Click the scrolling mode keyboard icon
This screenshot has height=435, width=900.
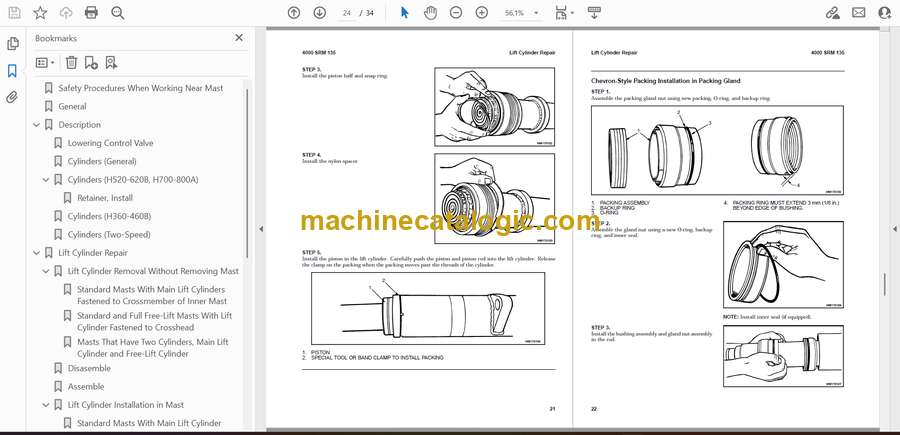coord(594,13)
